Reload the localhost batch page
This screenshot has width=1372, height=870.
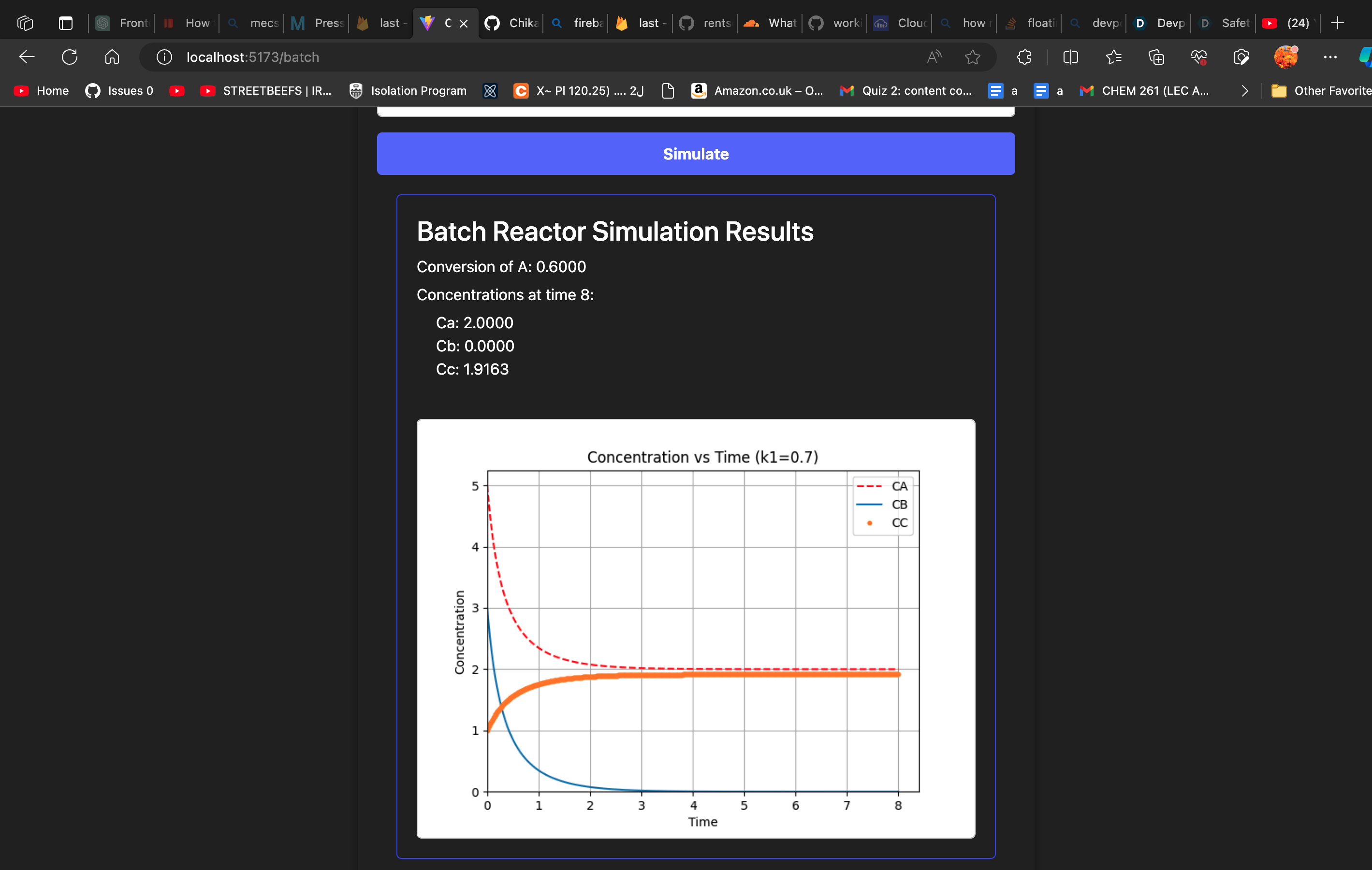pos(70,57)
